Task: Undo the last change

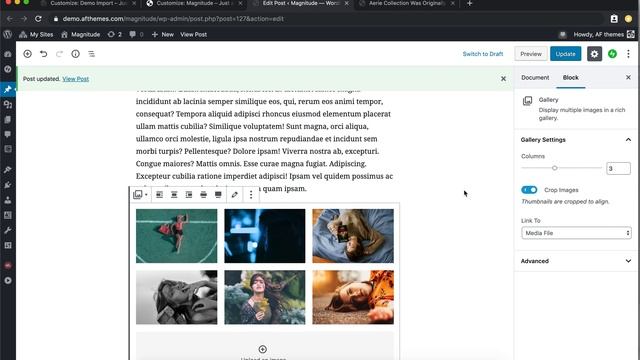Action: tap(43, 54)
